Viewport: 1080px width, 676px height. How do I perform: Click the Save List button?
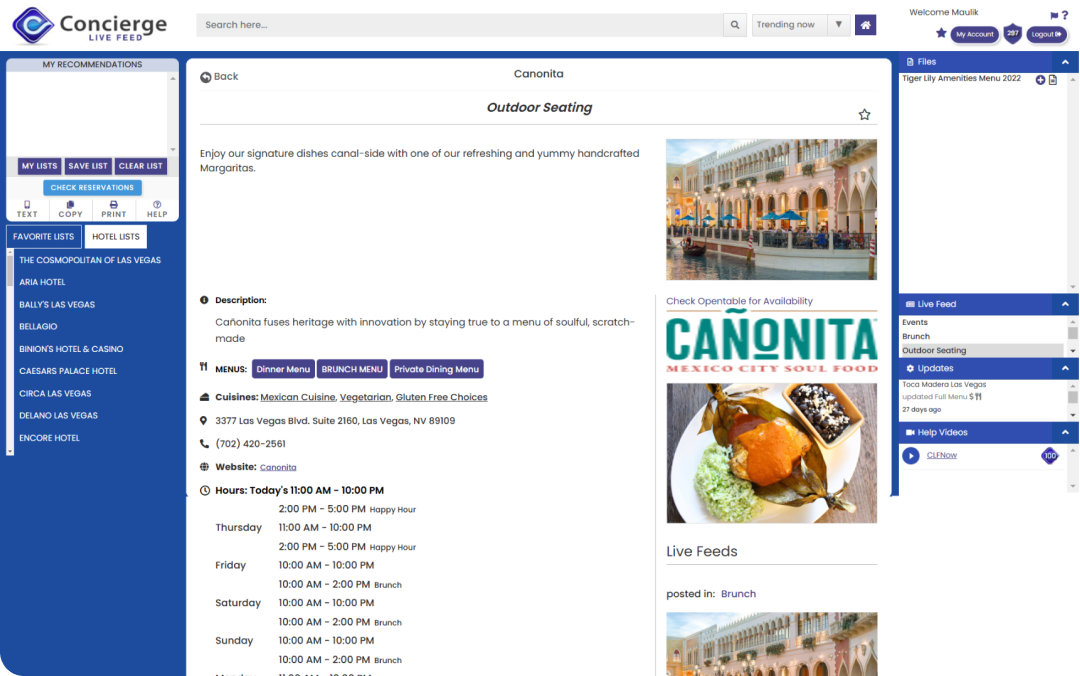pos(87,166)
